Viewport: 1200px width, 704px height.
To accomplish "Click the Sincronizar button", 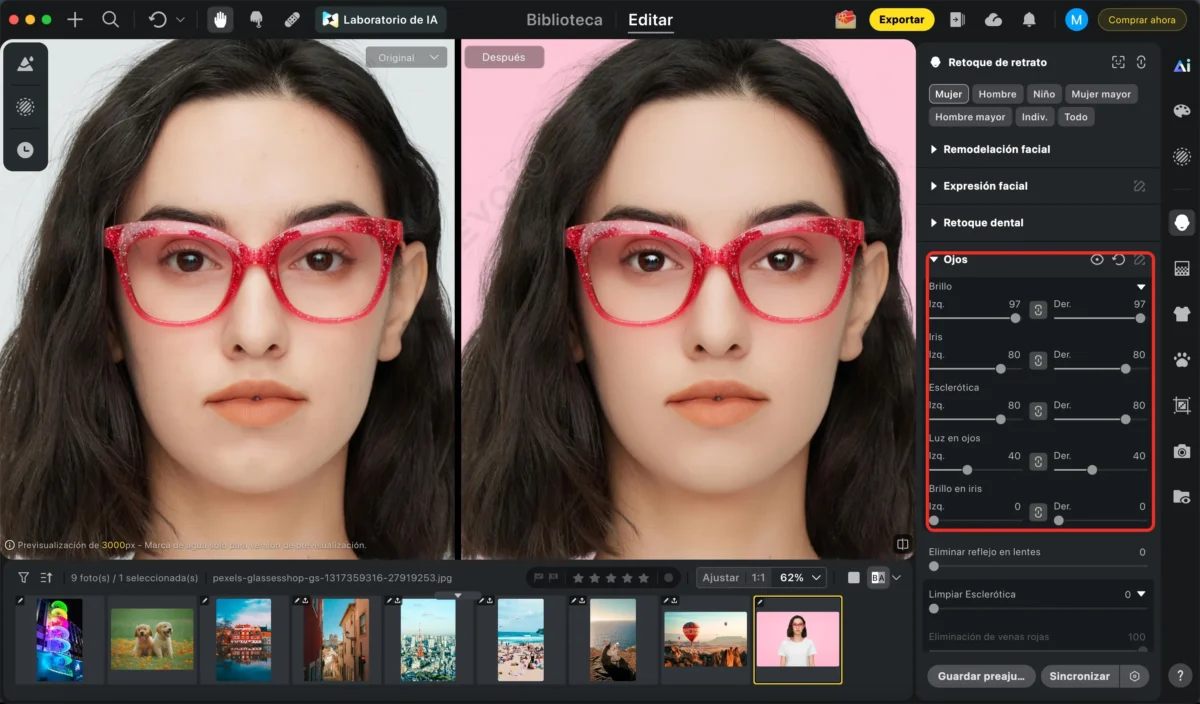I will (x=1079, y=676).
